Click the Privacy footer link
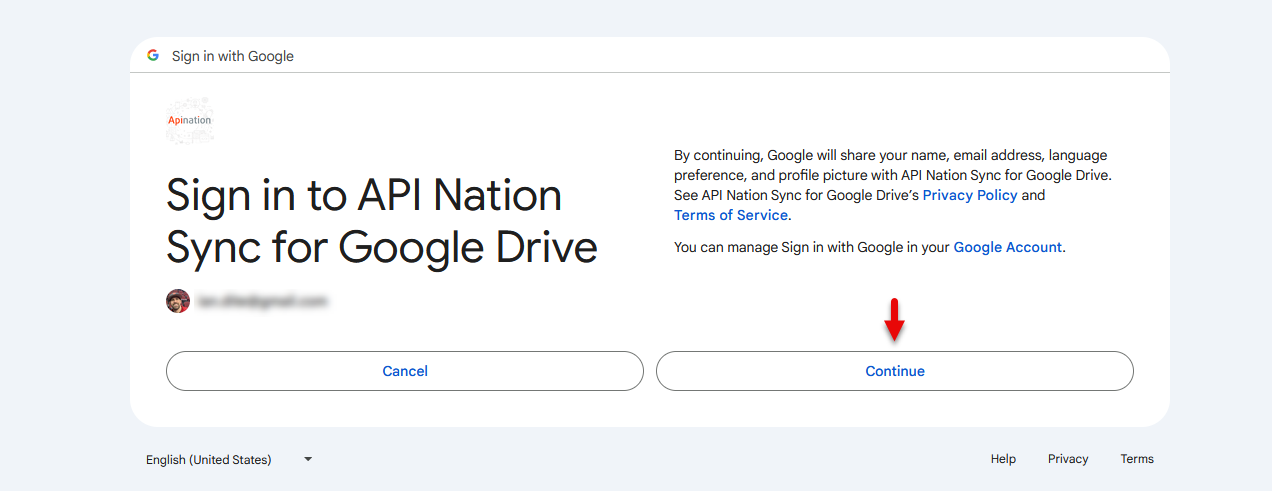1272x491 pixels. [x=1068, y=459]
